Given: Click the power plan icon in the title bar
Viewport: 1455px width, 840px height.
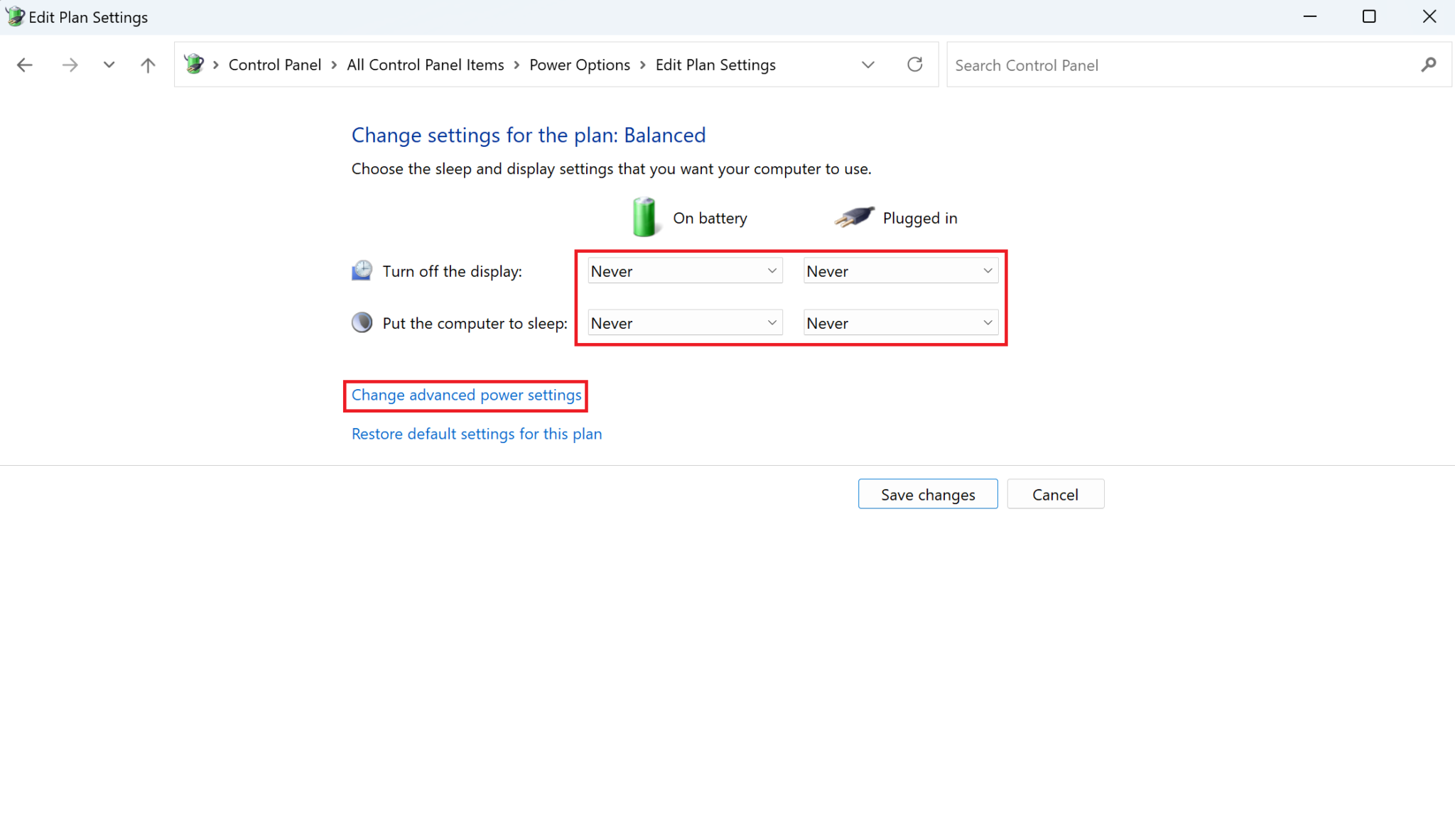Looking at the screenshot, I should (x=14, y=16).
